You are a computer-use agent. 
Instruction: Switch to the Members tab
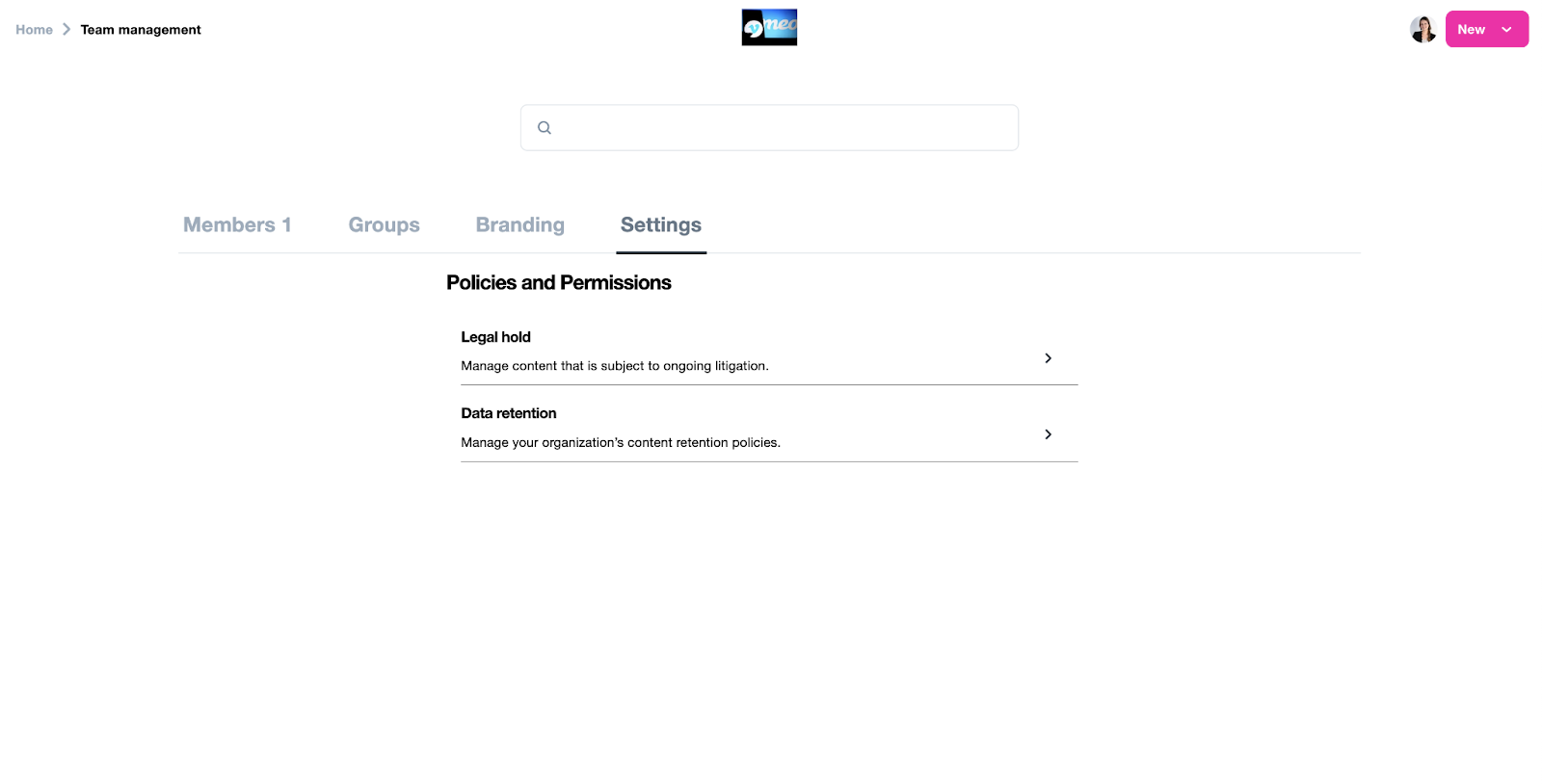(x=237, y=225)
